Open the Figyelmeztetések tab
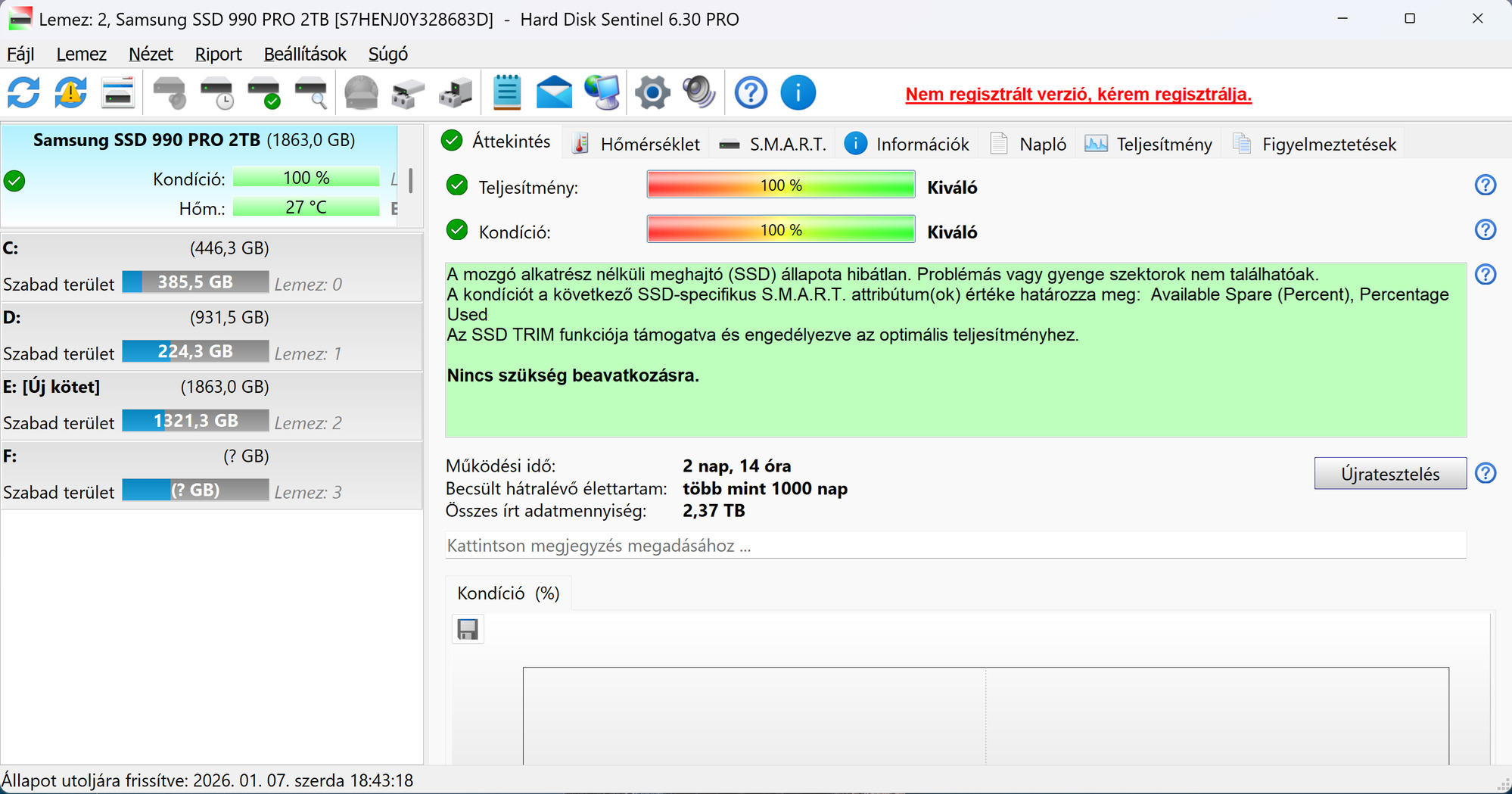Image resolution: width=1512 pixels, height=794 pixels. 1314,144
